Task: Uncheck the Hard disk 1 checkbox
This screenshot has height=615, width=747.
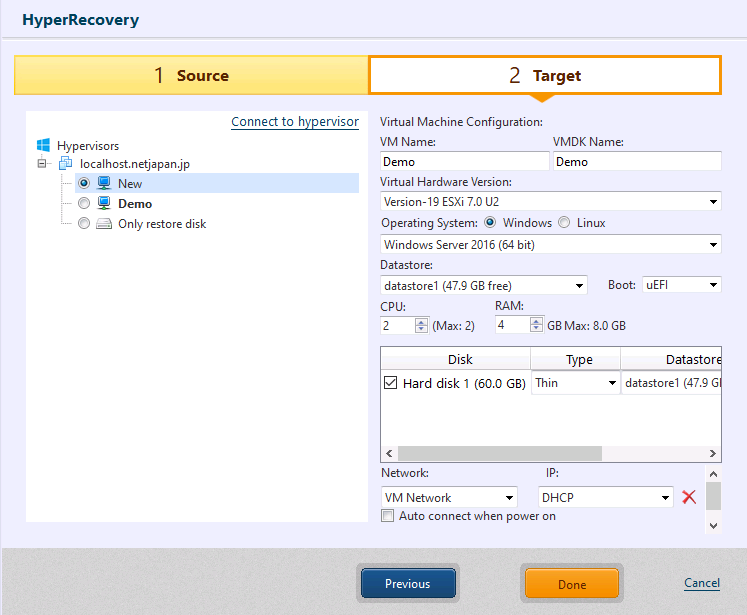Action: coord(390,383)
